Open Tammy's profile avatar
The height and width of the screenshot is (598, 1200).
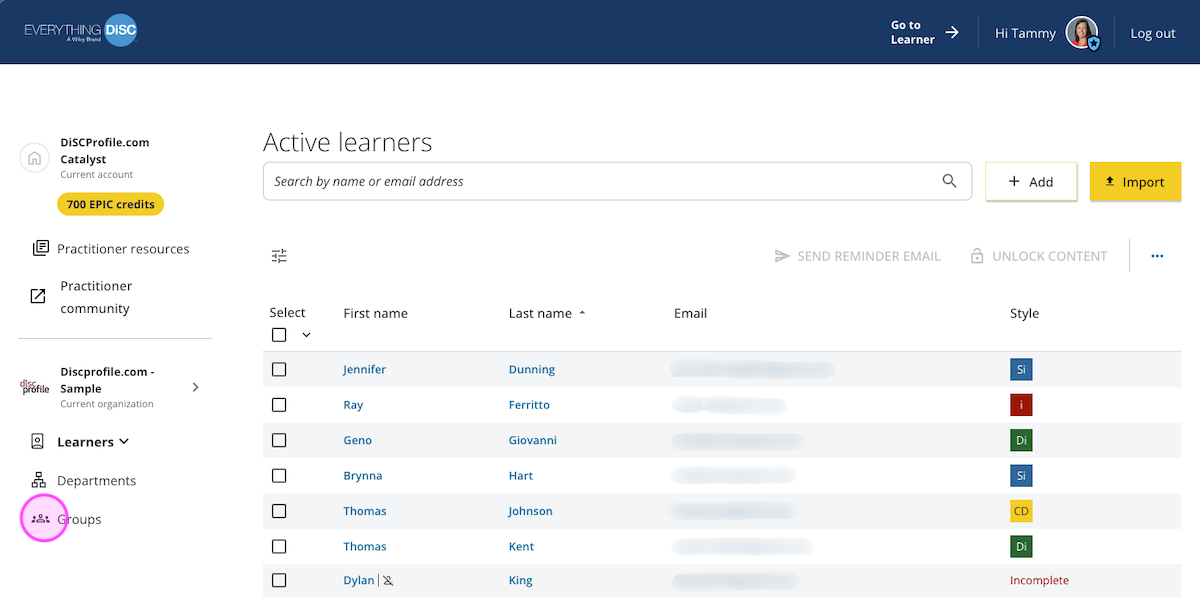pyautogui.click(x=1082, y=33)
